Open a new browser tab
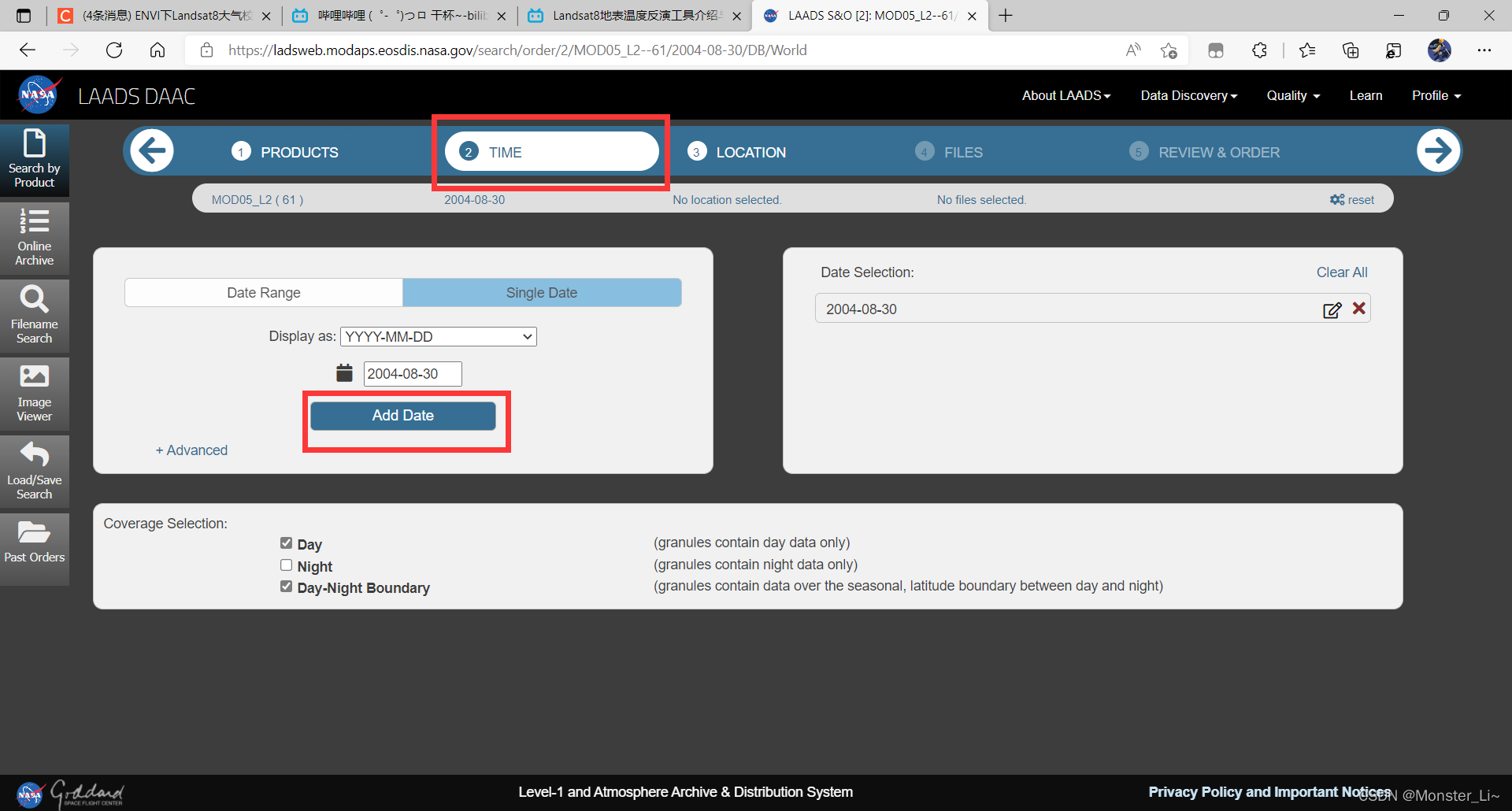Screen dimensions: 1512x811 (1006, 15)
